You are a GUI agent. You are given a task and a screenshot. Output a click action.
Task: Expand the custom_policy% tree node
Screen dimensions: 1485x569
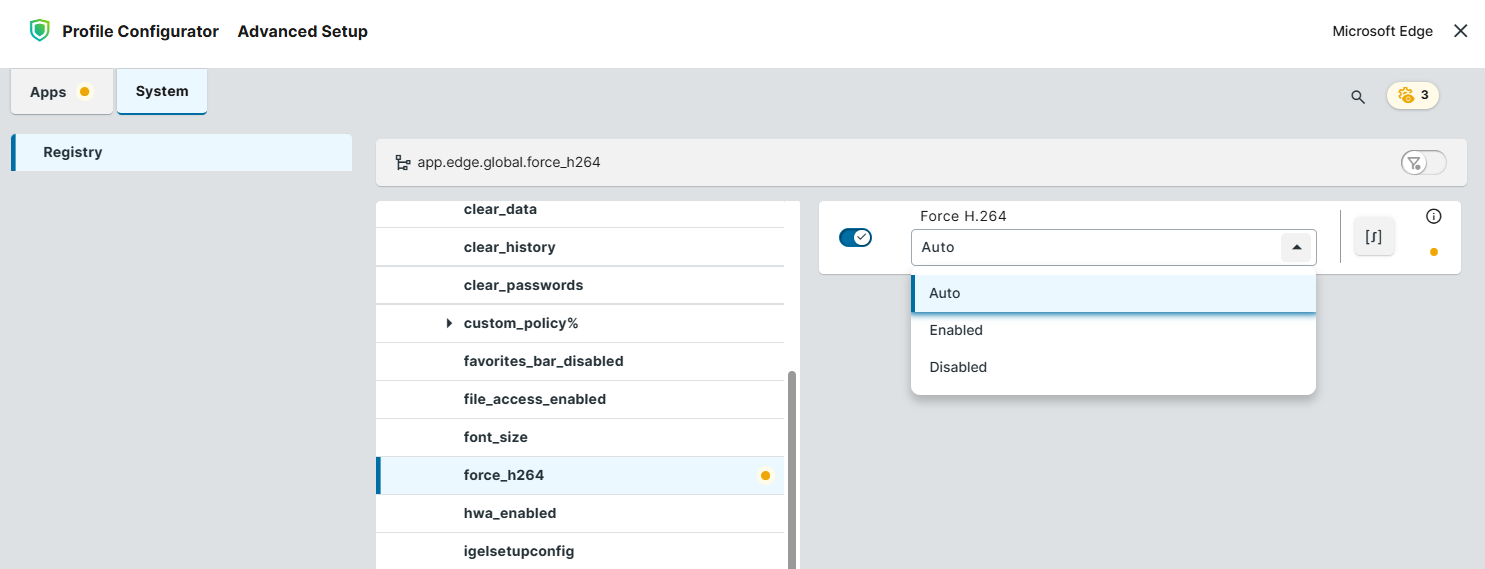point(449,323)
